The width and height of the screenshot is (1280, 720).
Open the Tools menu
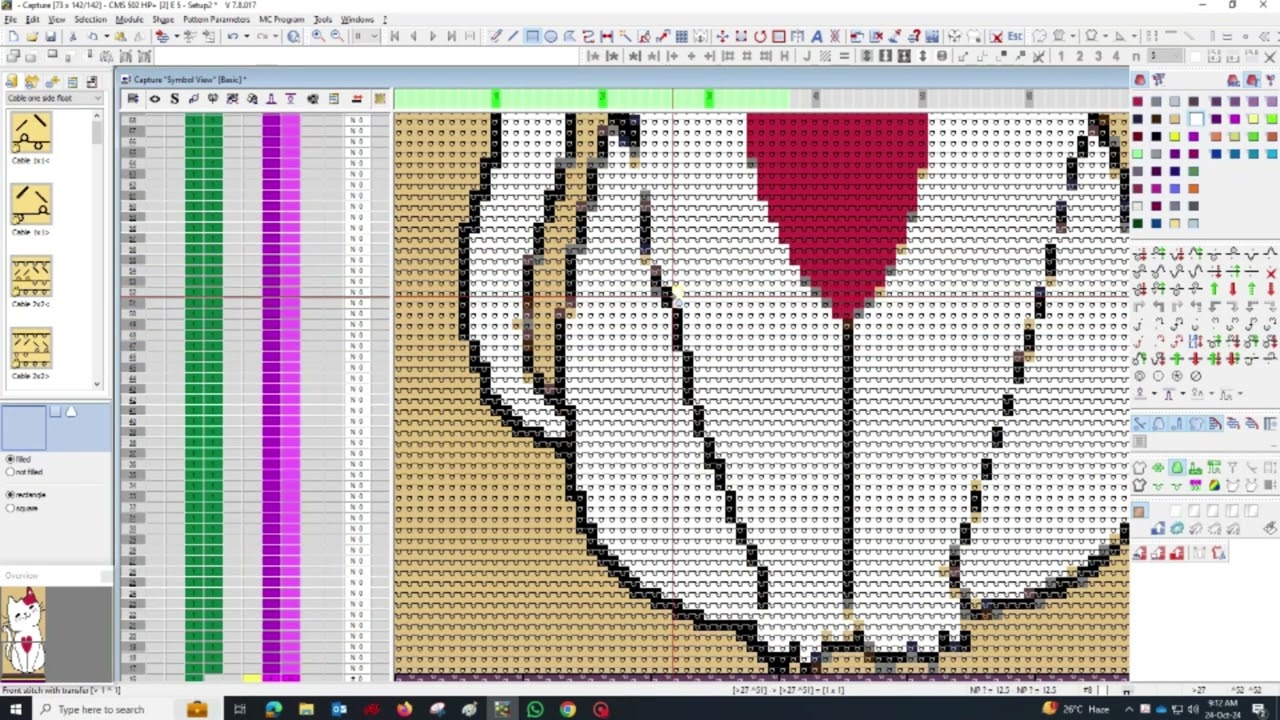click(323, 19)
